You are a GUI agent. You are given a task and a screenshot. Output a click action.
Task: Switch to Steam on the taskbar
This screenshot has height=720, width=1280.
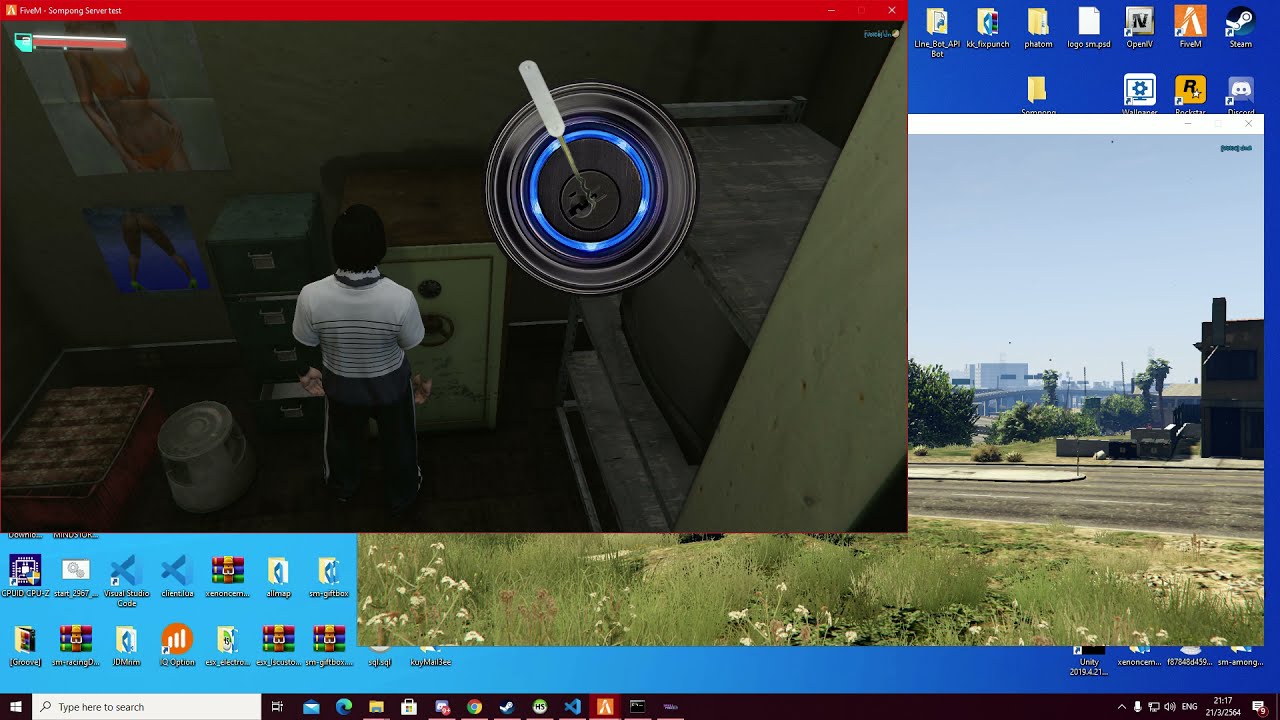tap(507, 707)
